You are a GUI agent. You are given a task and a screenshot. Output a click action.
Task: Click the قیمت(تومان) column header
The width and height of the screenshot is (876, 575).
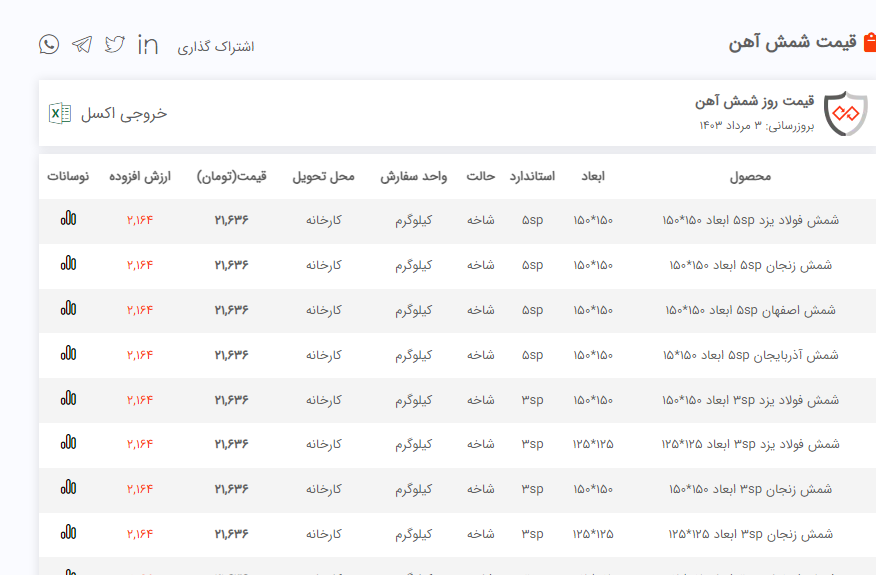pos(232,177)
